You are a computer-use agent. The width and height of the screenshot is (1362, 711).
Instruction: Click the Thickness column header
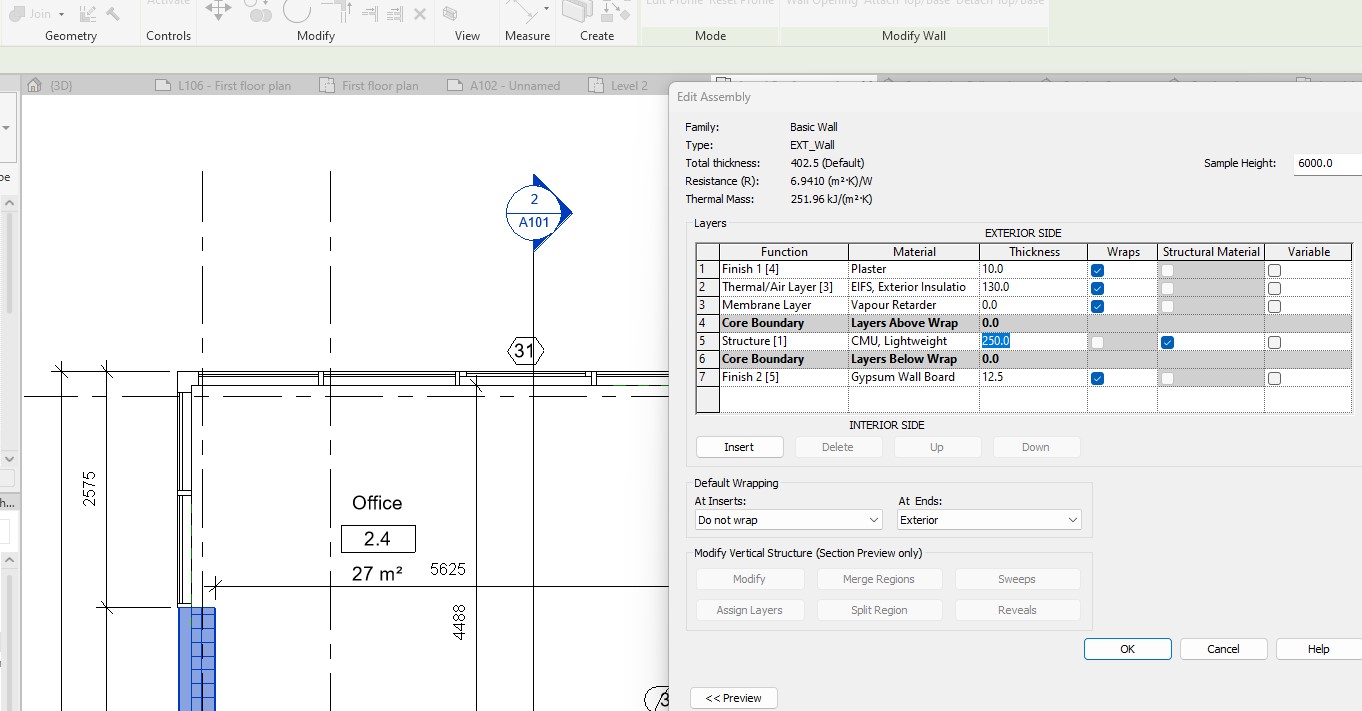[1034, 252]
